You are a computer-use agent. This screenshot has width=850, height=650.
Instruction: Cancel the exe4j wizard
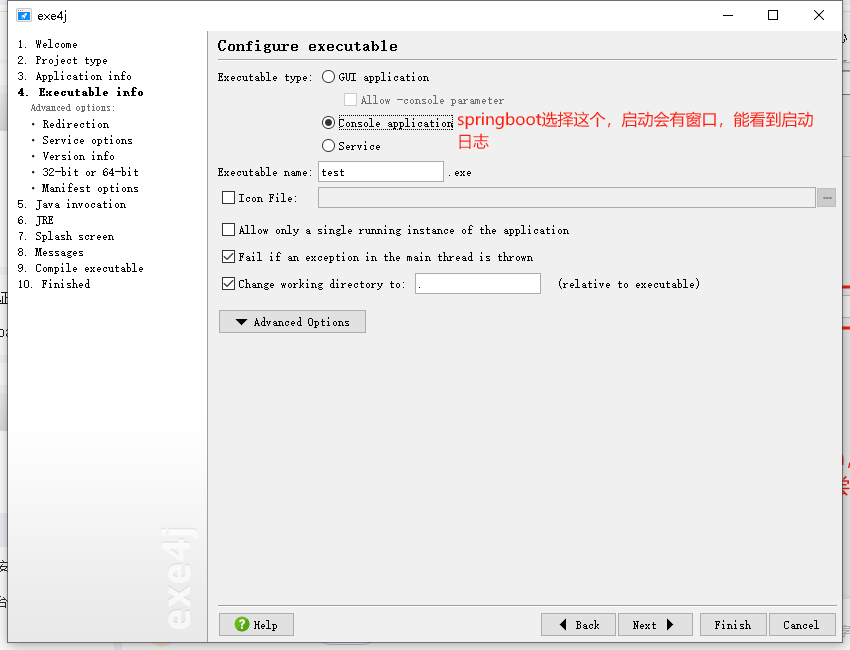tap(802, 624)
